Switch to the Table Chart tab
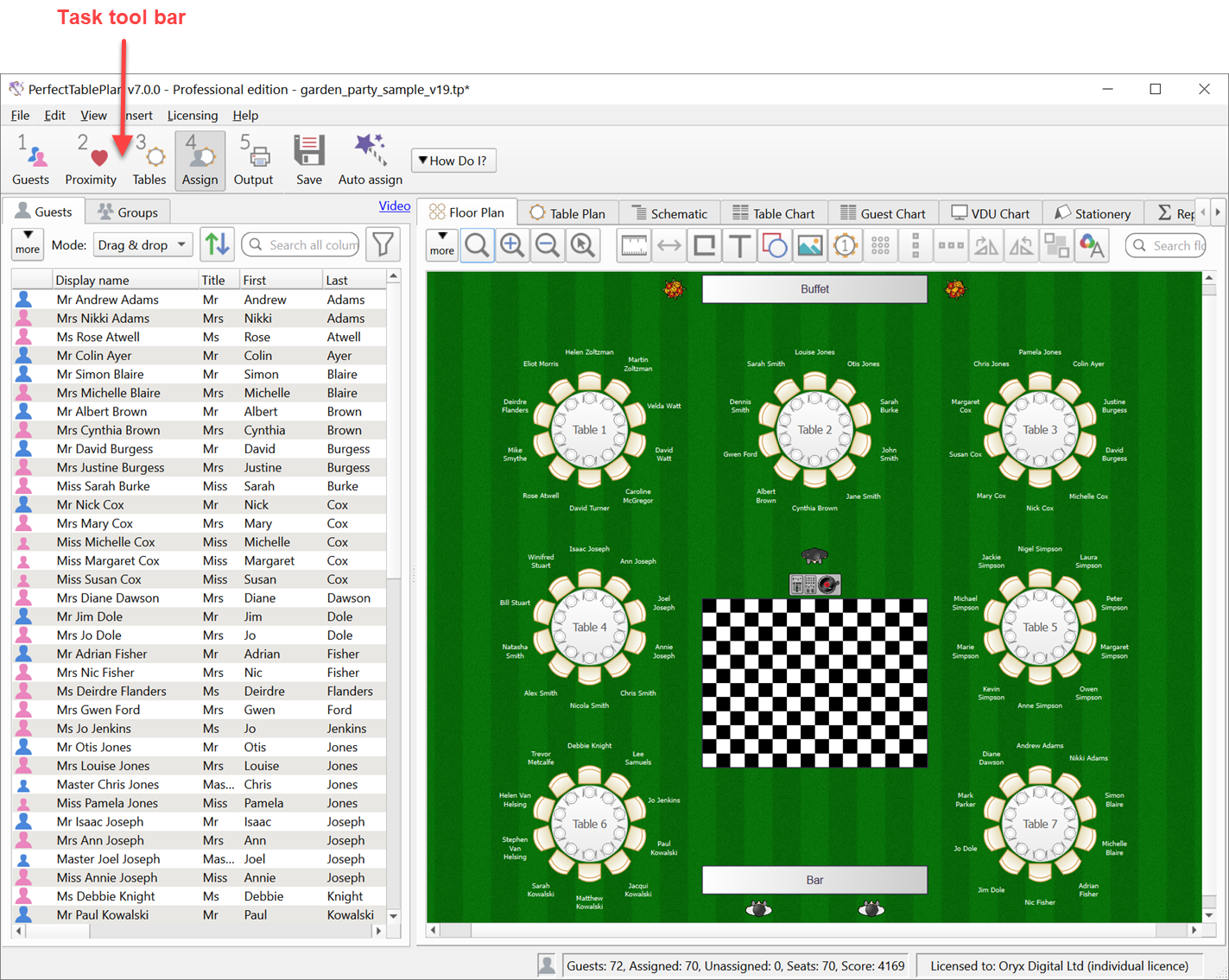1229x980 pixels. 775,212
